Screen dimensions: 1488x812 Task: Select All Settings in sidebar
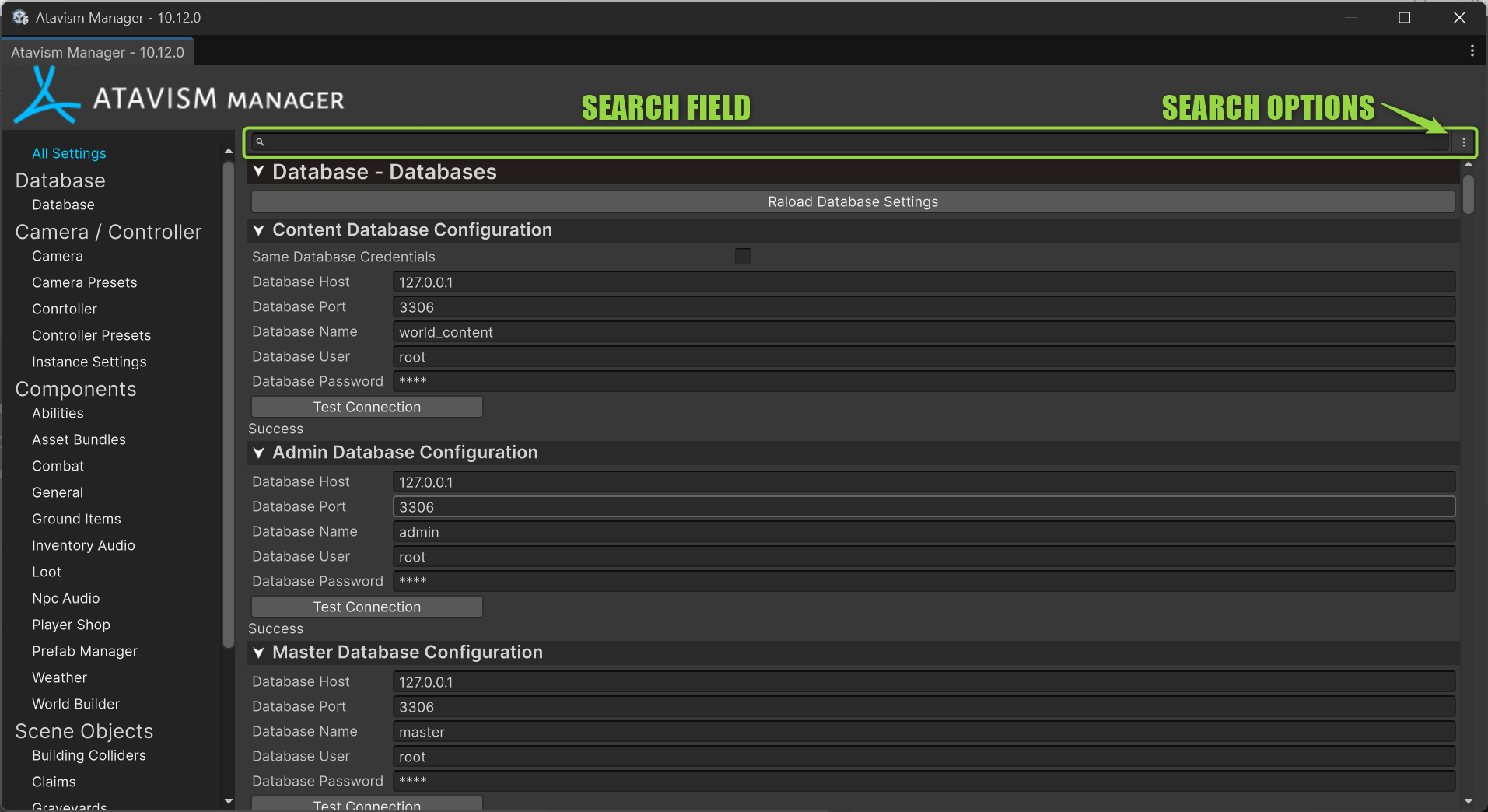click(x=69, y=153)
